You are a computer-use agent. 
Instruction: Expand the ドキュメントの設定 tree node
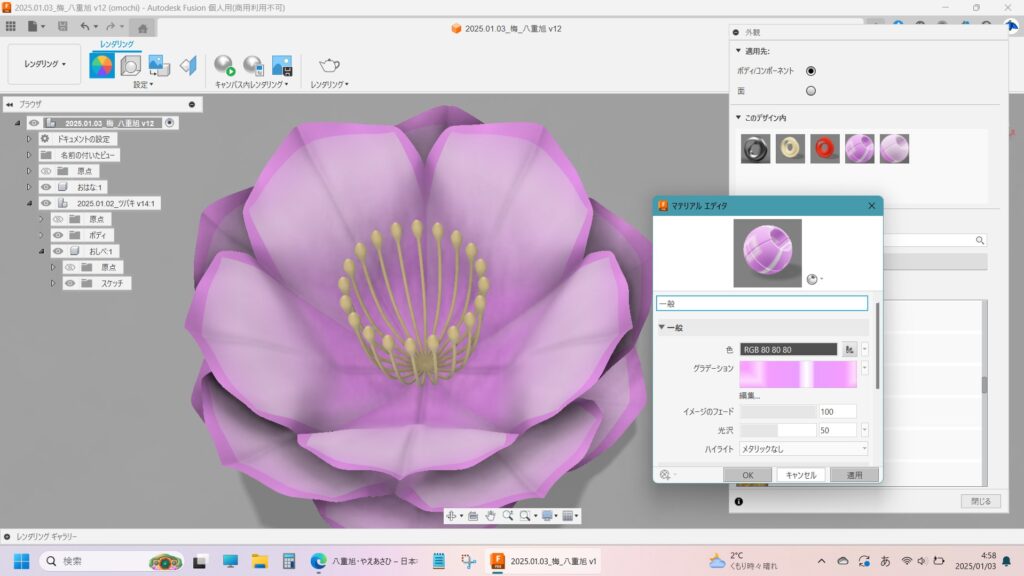(30, 139)
